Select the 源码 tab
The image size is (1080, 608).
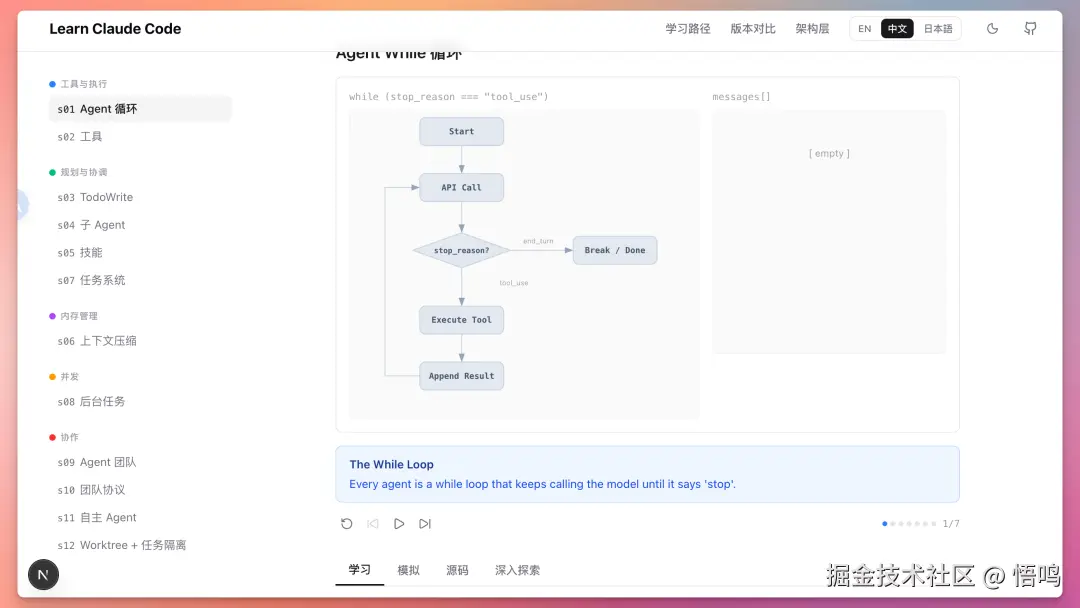(457, 570)
